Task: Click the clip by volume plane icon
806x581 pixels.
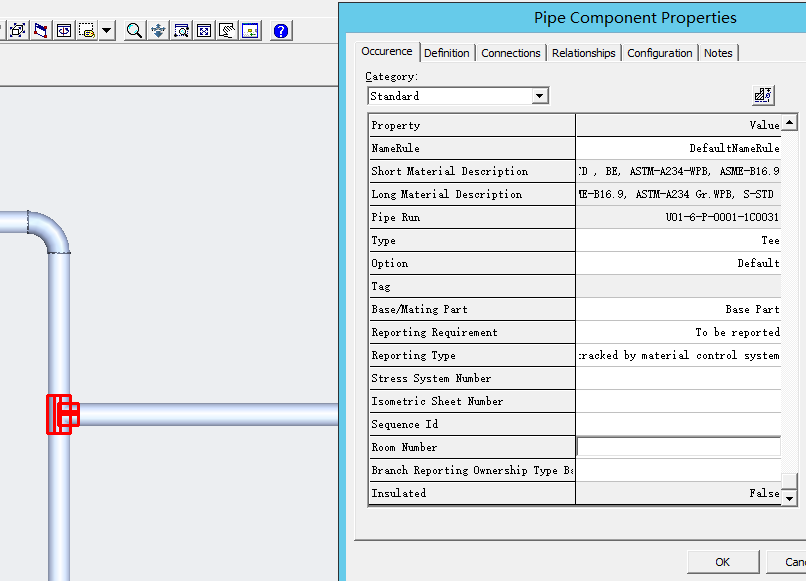Action: 41,31
